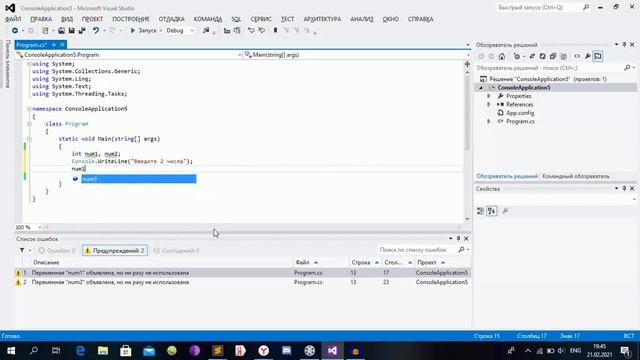This screenshot has width=640, height=360.
Task: Open the СЕРВИС menu
Action: 261,19
